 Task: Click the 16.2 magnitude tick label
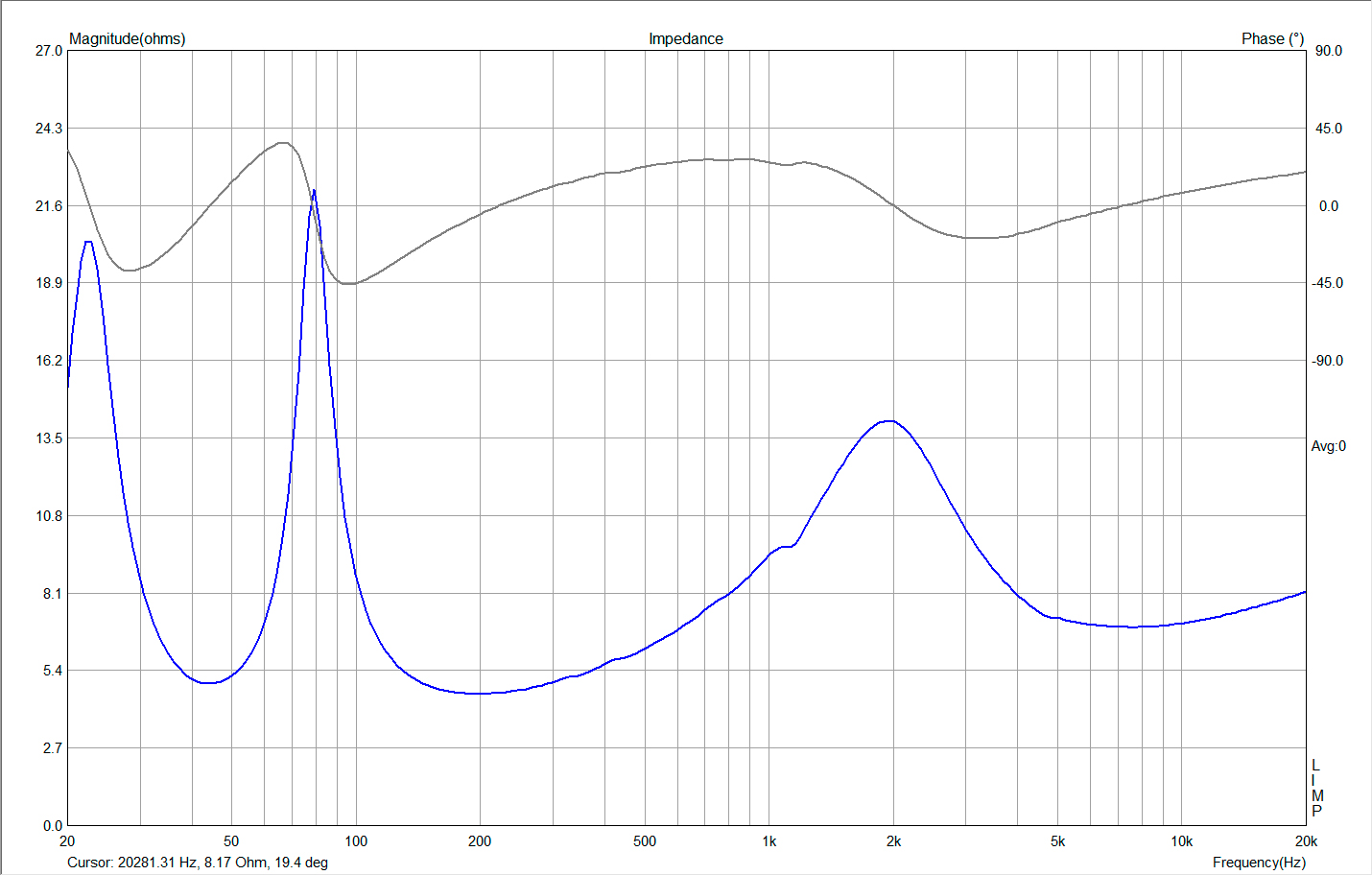pyautogui.click(x=49, y=361)
